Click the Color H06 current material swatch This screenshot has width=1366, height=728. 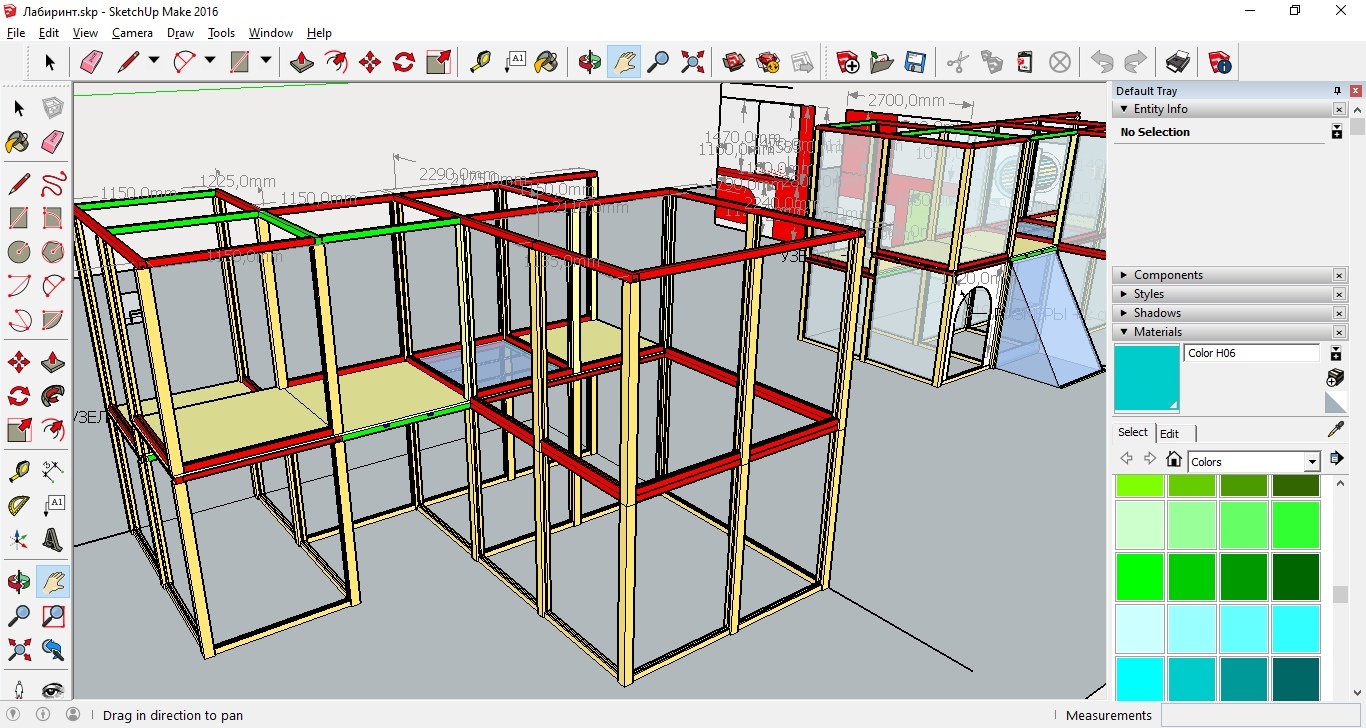pos(1147,378)
